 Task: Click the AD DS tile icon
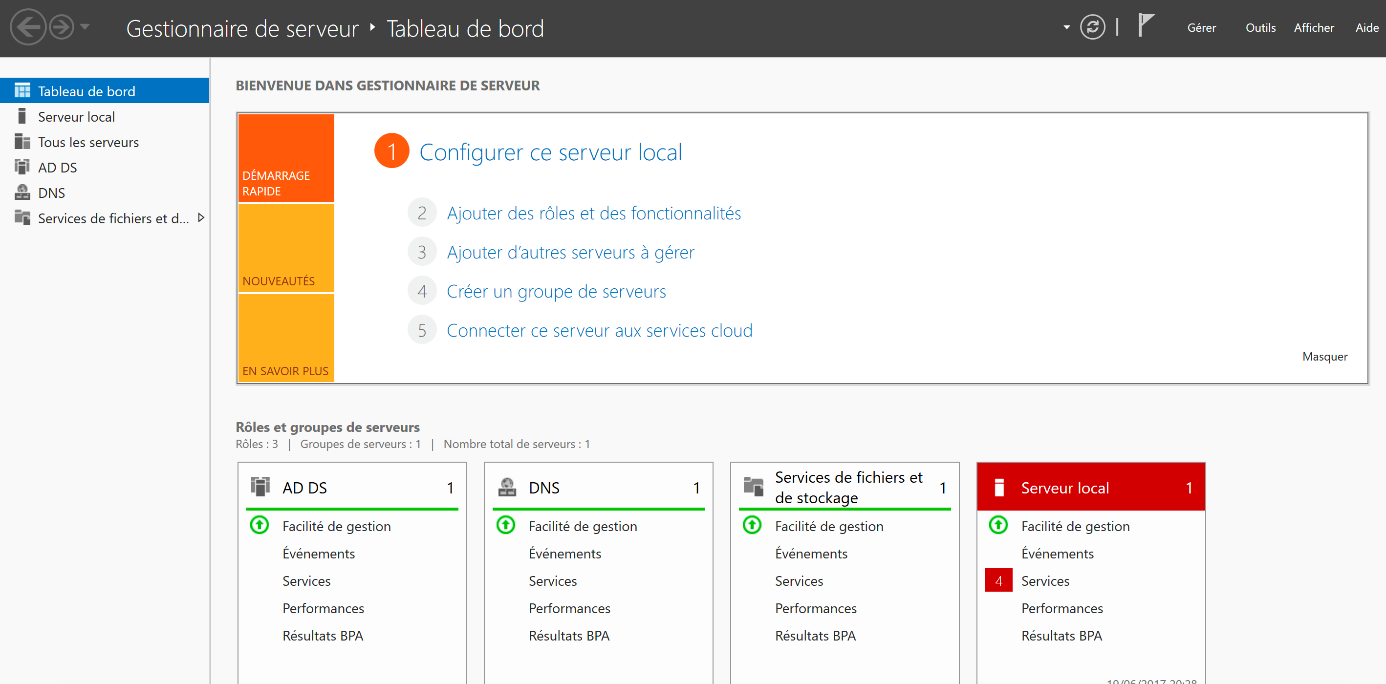pos(261,488)
